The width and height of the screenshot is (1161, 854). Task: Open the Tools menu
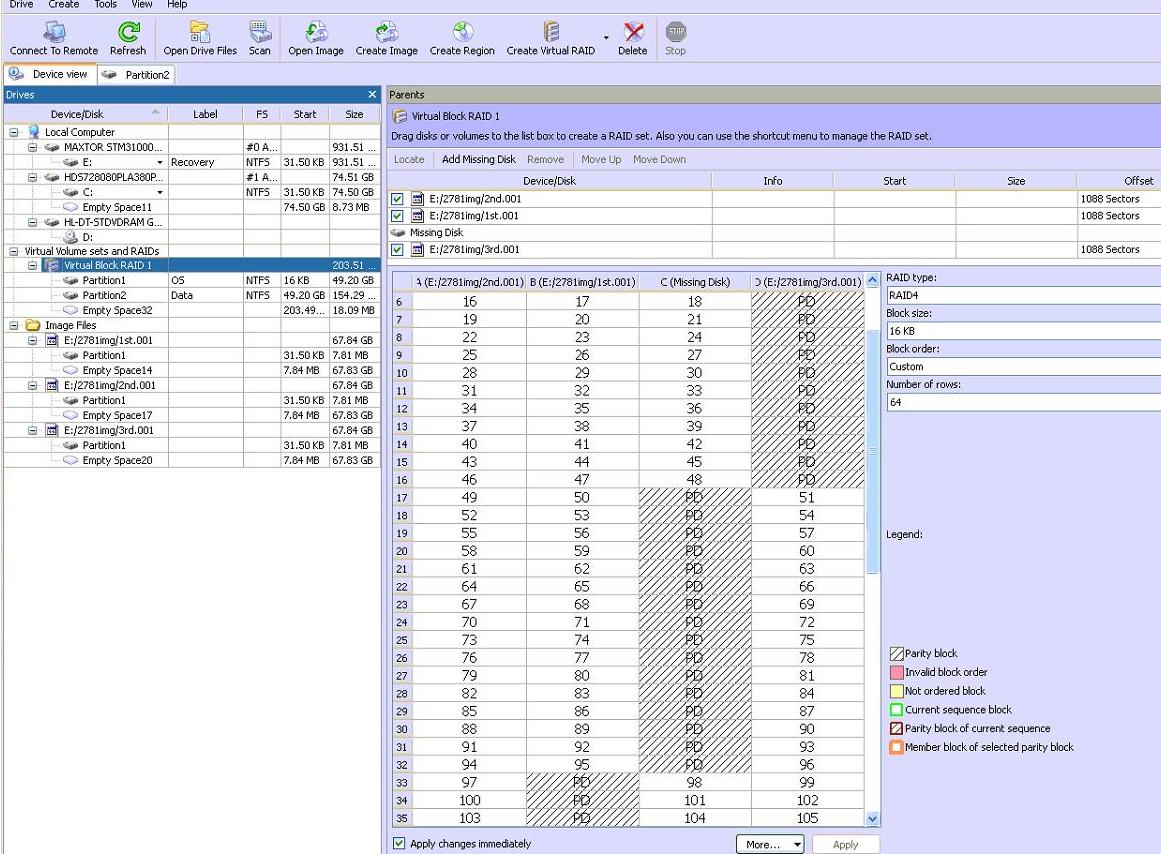tap(105, 5)
